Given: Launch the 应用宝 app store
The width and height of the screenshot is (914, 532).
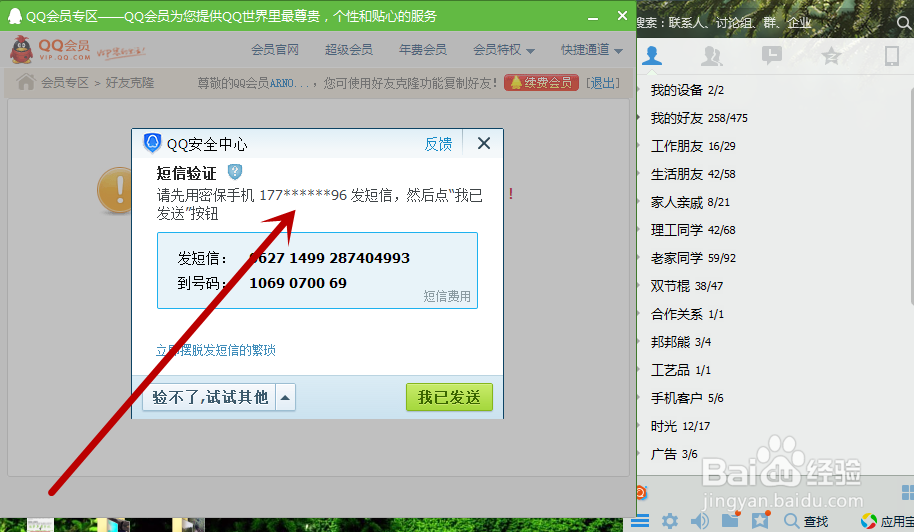Looking at the screenshot, I should pyautogui.click(x=887, y=521).
